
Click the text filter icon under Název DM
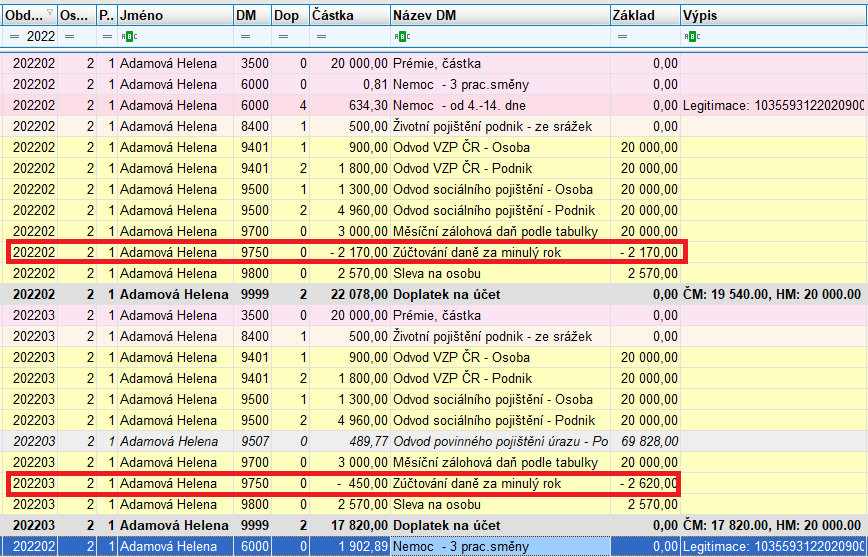click(x=400, y=36)
